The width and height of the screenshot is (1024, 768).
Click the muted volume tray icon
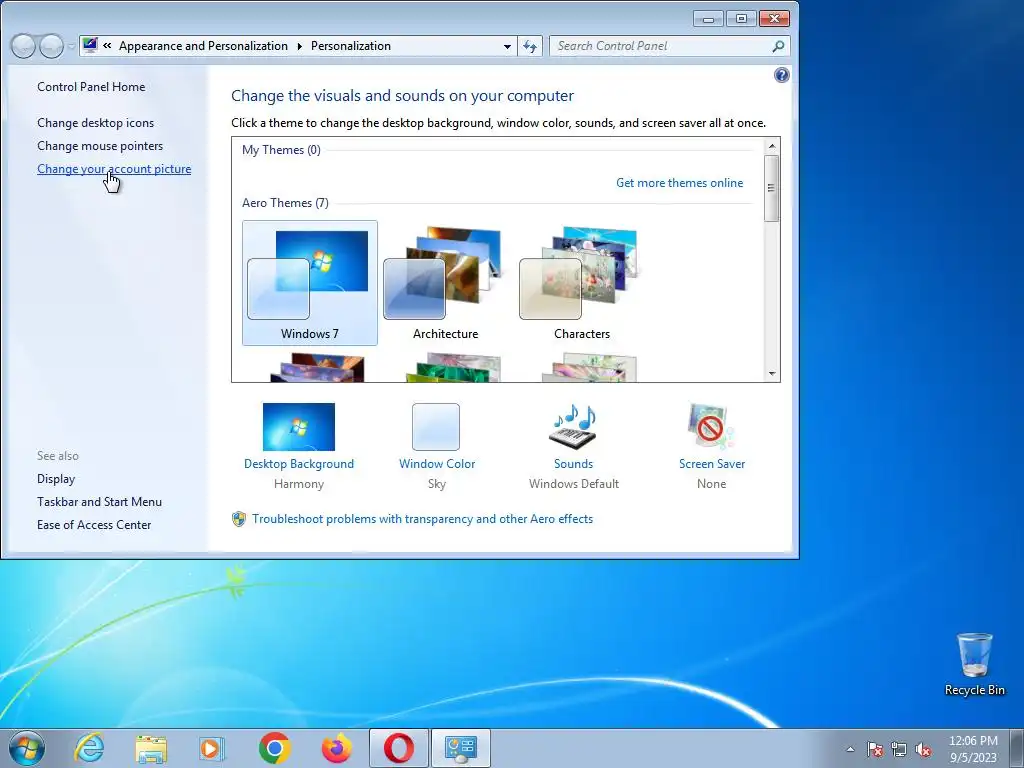[923, 749]
